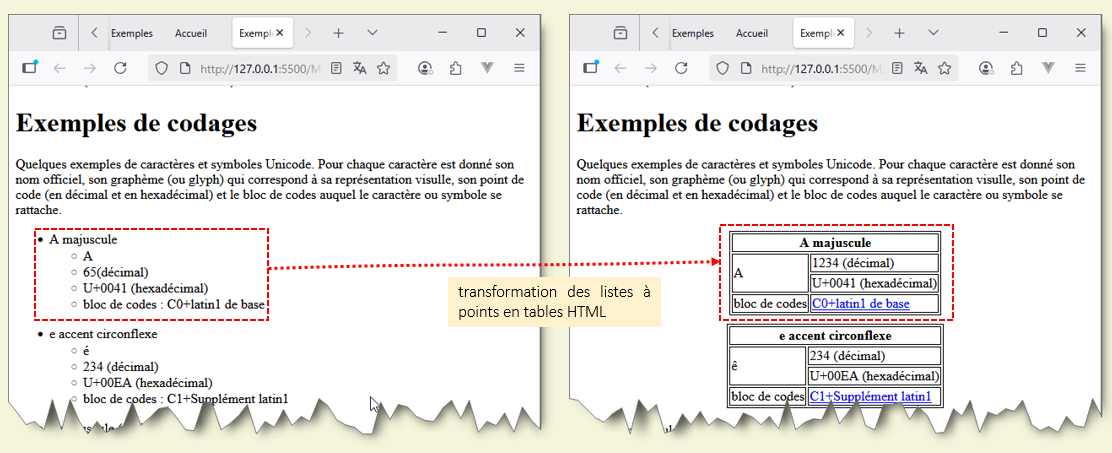Viewport: 1112px width, 453px height.
Task: Click the account profile icon in left window
Action: (425, 69)
